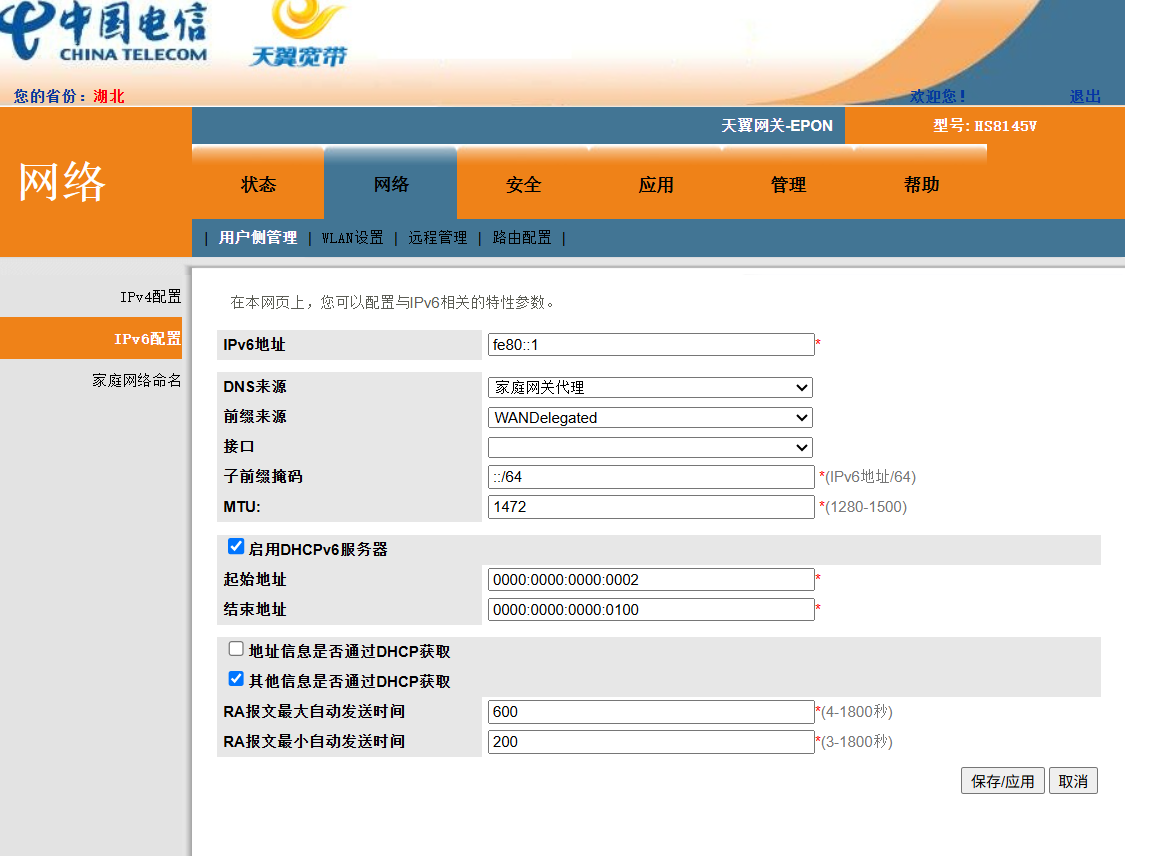Open 家庭网络命名 in sidebar
Viewport: 1151px width, 856px height.
click(137, 380)
